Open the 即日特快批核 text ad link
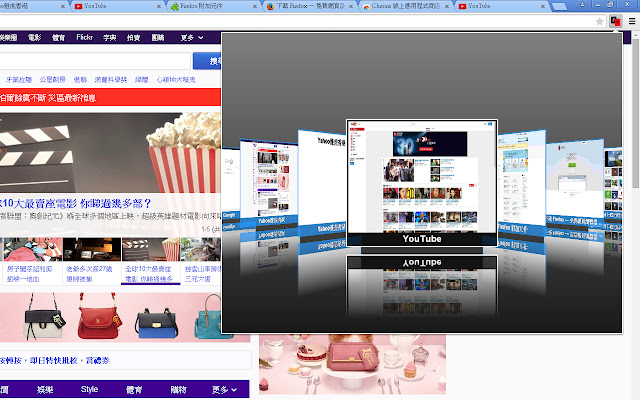The height and width of the screenshot is (400, 640). (53, 360)
